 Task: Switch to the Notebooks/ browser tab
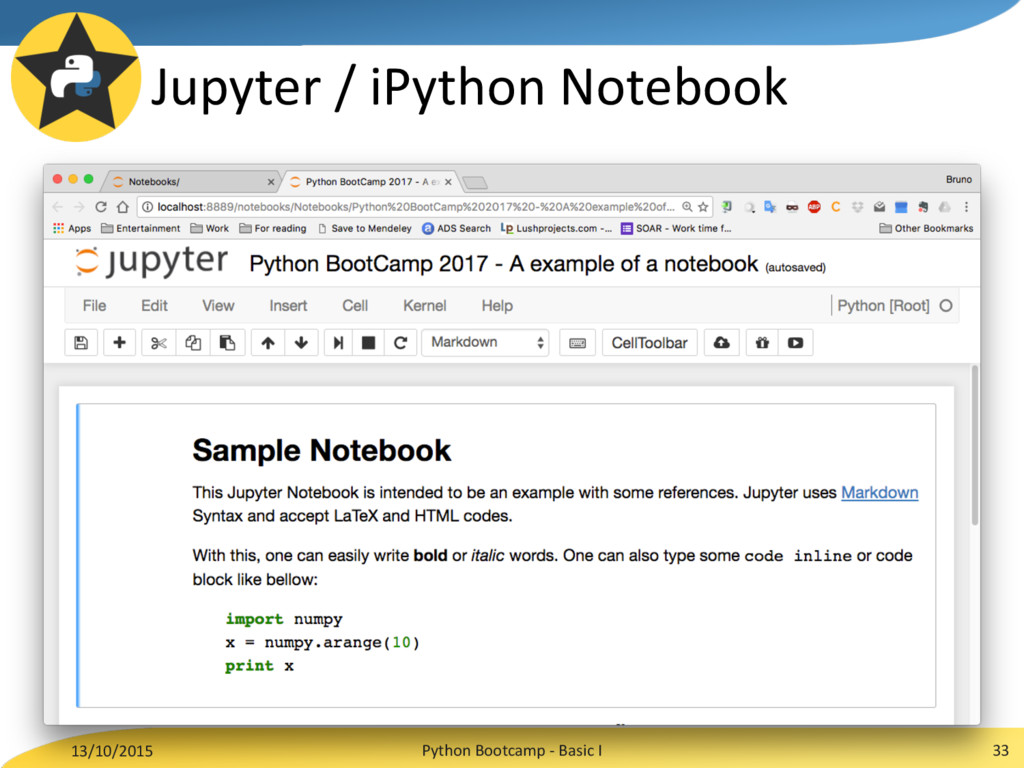tap(189, 182)
